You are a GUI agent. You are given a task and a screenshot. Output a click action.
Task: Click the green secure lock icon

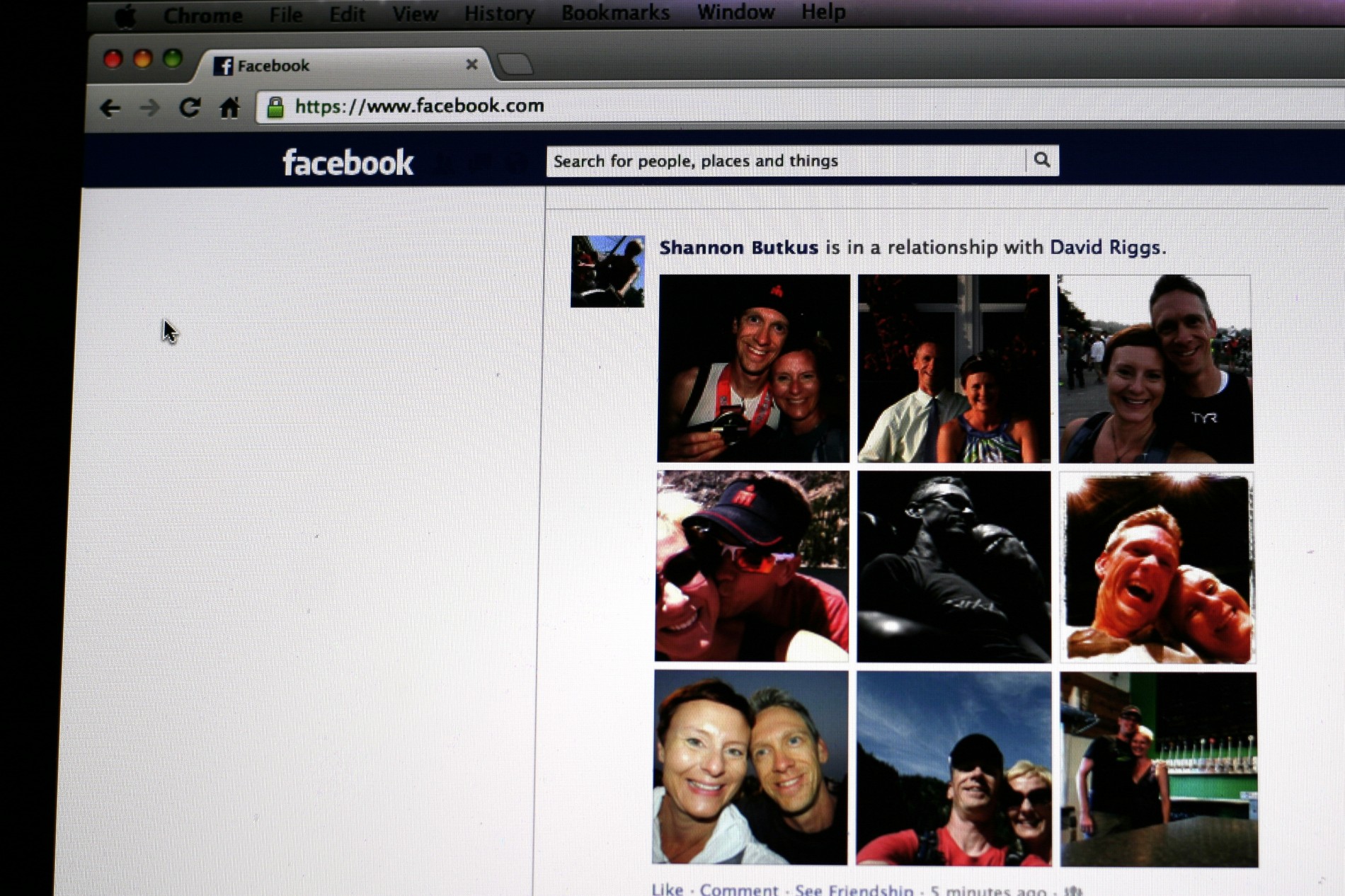[x=275, y=107]
